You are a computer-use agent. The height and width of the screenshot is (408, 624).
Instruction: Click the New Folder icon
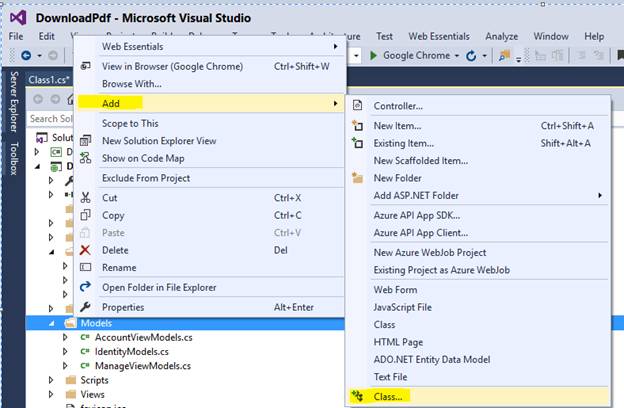tap(357, 177)
